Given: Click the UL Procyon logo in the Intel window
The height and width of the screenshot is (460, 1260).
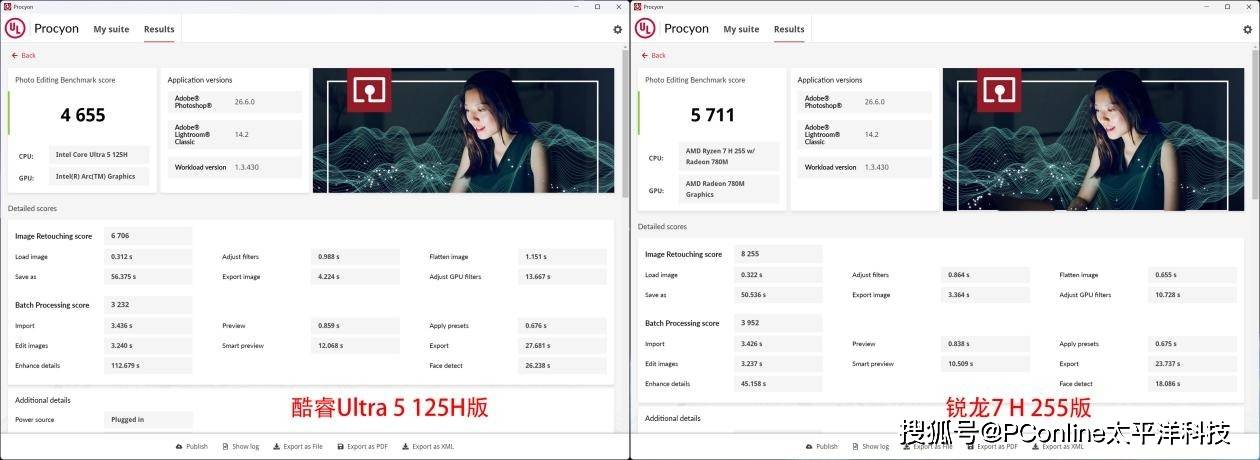Looking at the screenshot, I should coord(15,29).
